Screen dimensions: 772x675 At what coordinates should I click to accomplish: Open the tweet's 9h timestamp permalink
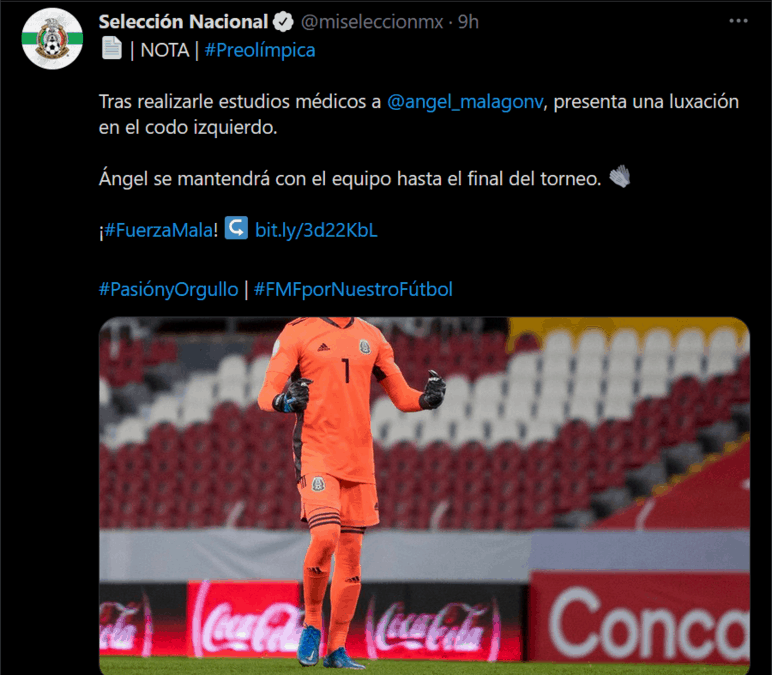click(x=468, y=22)
